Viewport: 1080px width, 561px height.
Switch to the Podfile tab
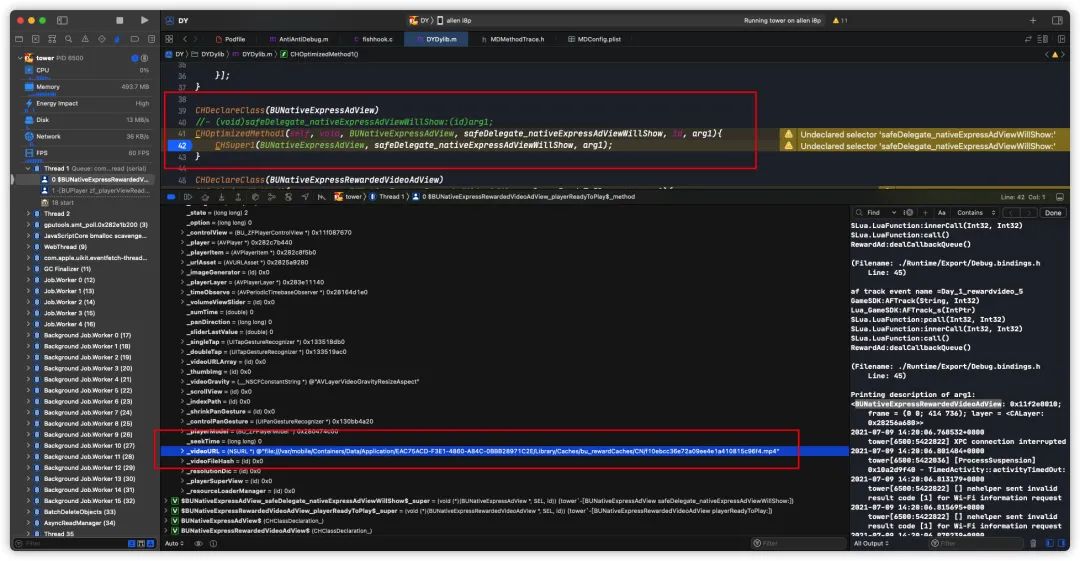pos(231,39)
